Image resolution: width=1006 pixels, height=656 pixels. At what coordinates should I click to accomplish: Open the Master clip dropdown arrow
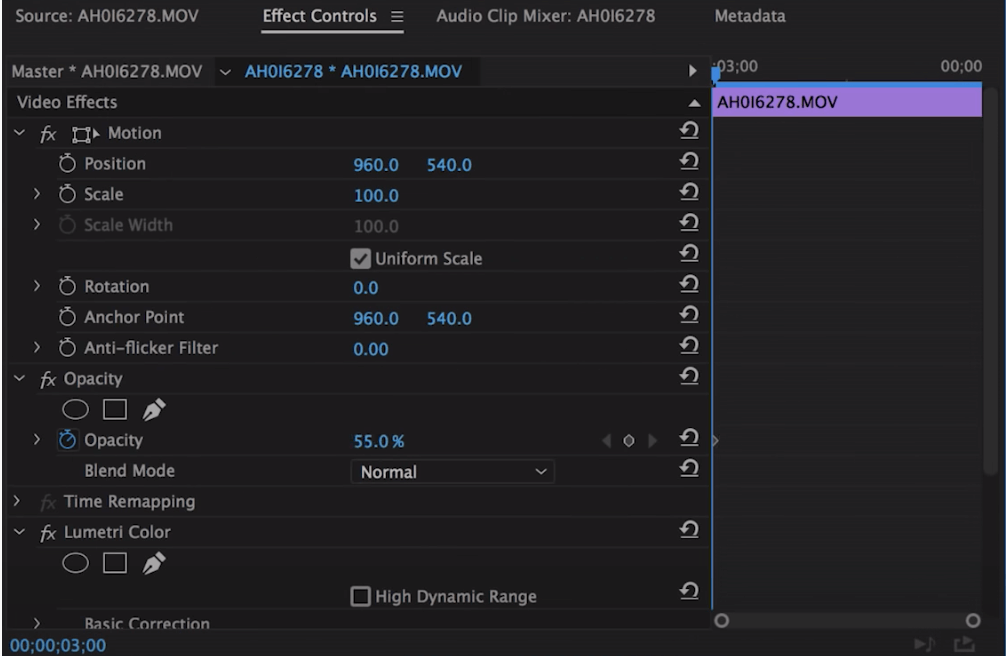[225, 72]
